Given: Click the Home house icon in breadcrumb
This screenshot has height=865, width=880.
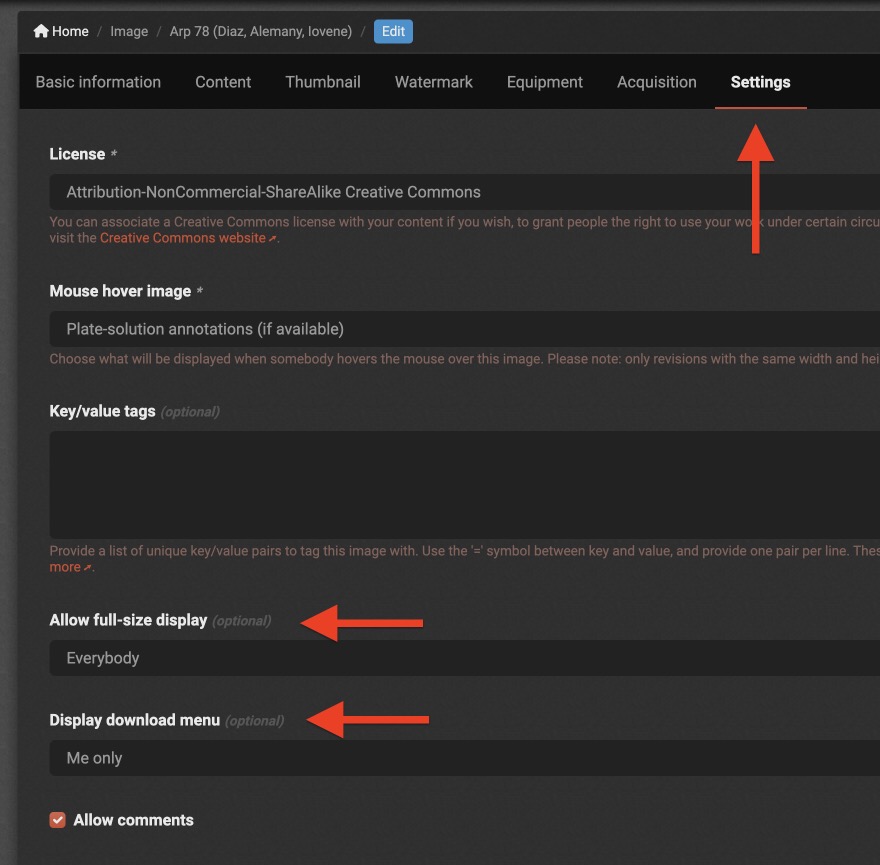Looking at the screenshot, I should click(41, 31).
